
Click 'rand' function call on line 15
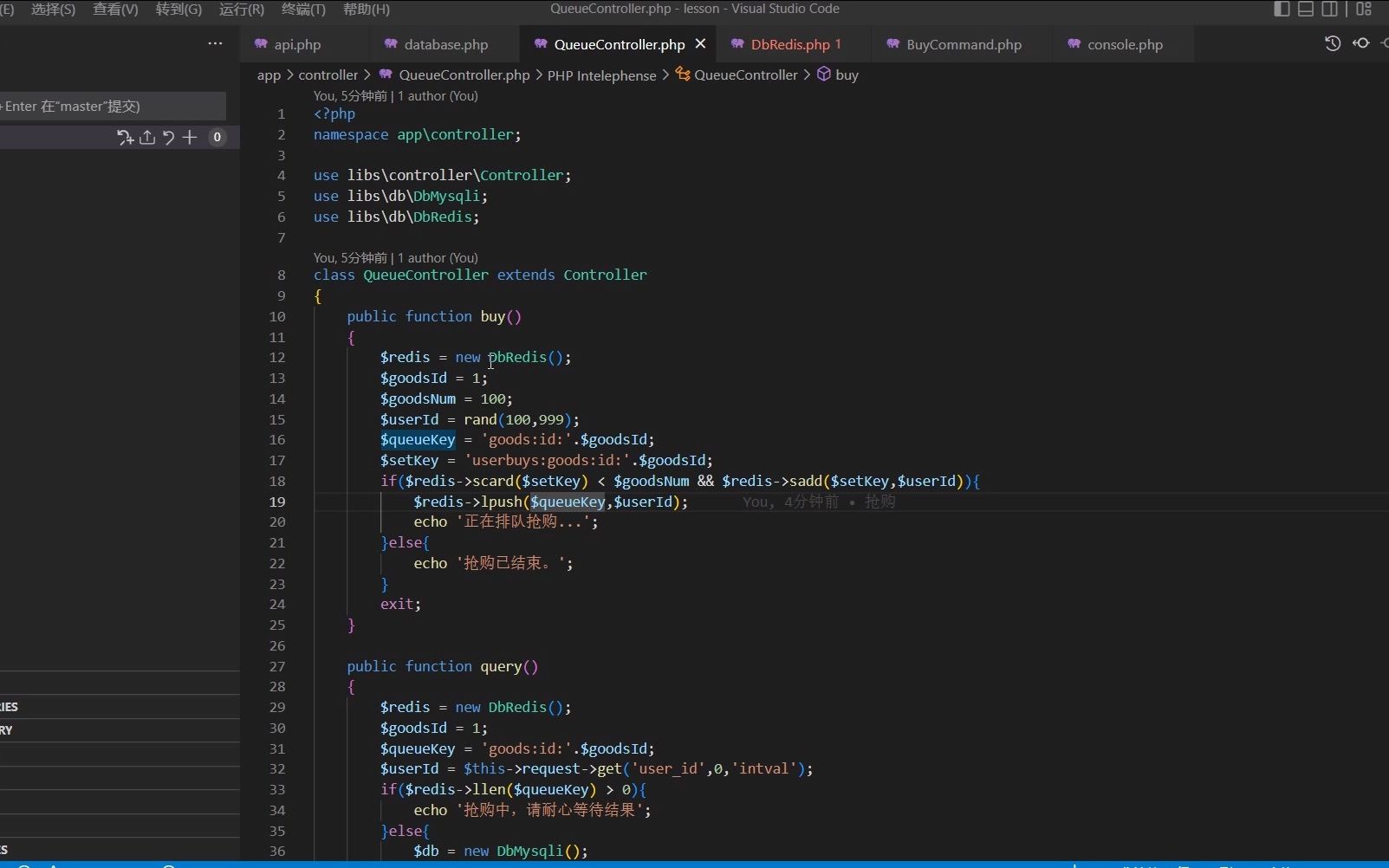tap(480, 419)
